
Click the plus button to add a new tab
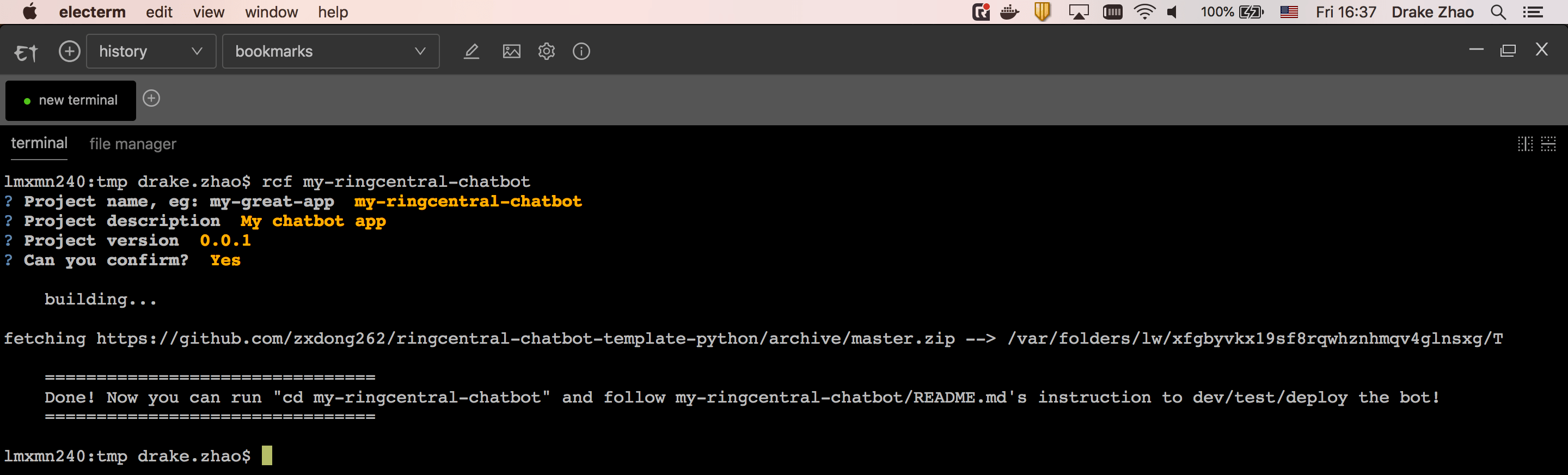tap(151, 98)
